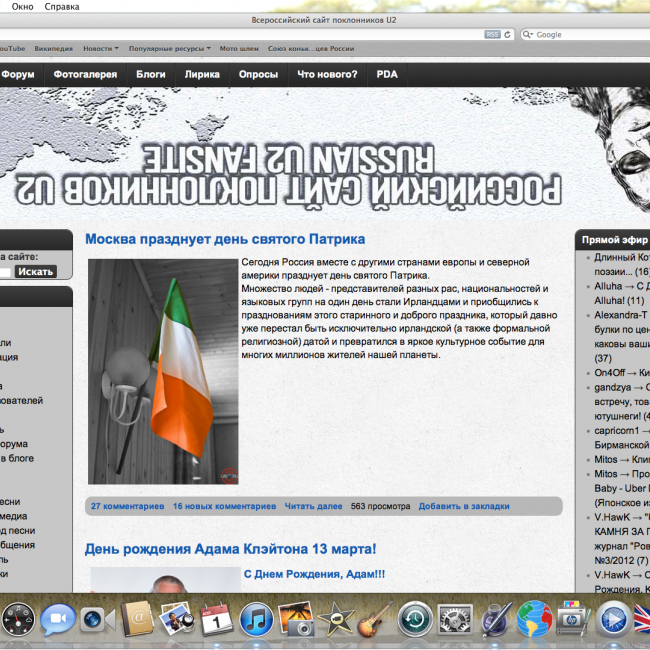650x650 pixels.
Task: Open iPhoto from the Dock
Action: coord(296,619)
